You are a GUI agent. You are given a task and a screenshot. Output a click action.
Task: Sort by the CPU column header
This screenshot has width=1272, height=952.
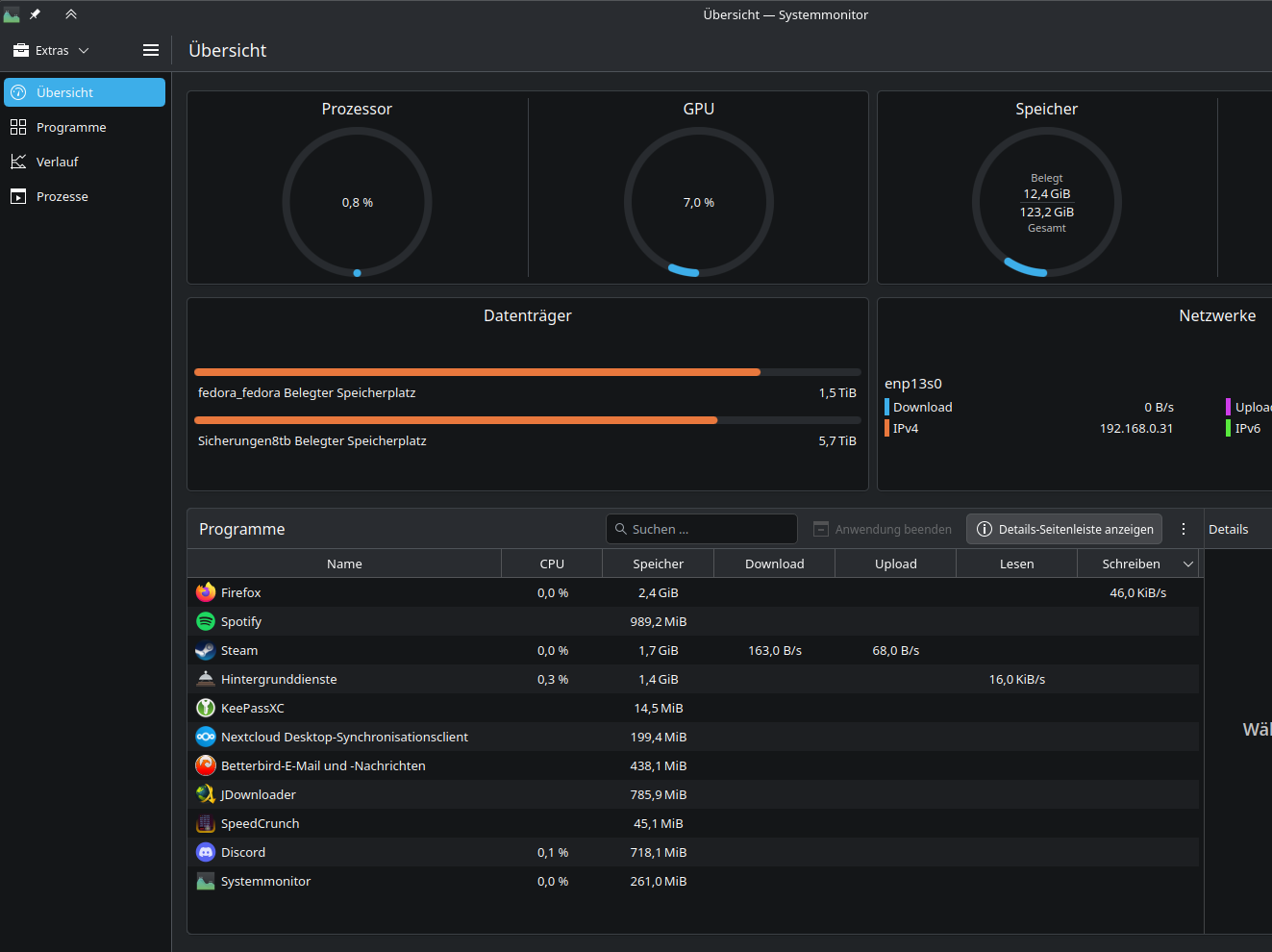552,564
